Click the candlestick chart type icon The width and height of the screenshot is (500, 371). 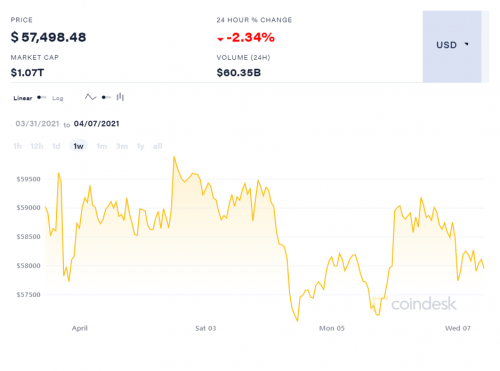tap(120, 97)
